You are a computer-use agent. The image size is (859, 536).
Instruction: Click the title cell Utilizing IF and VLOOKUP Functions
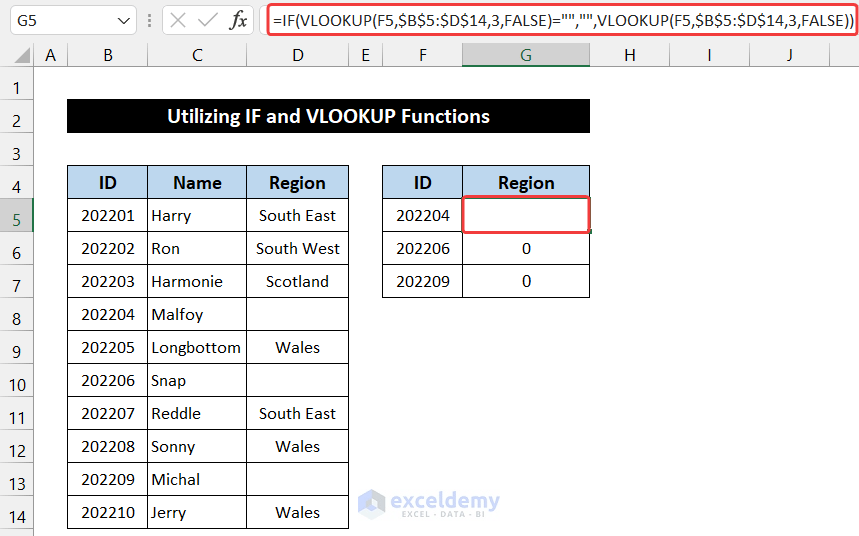click(328, 116)
